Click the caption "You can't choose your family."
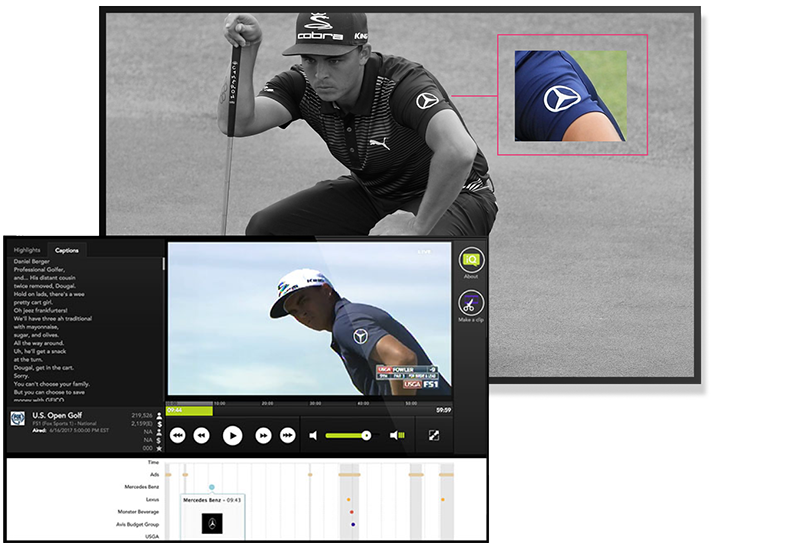This screenshot has width=800, height=543. [x=52, y=384]
